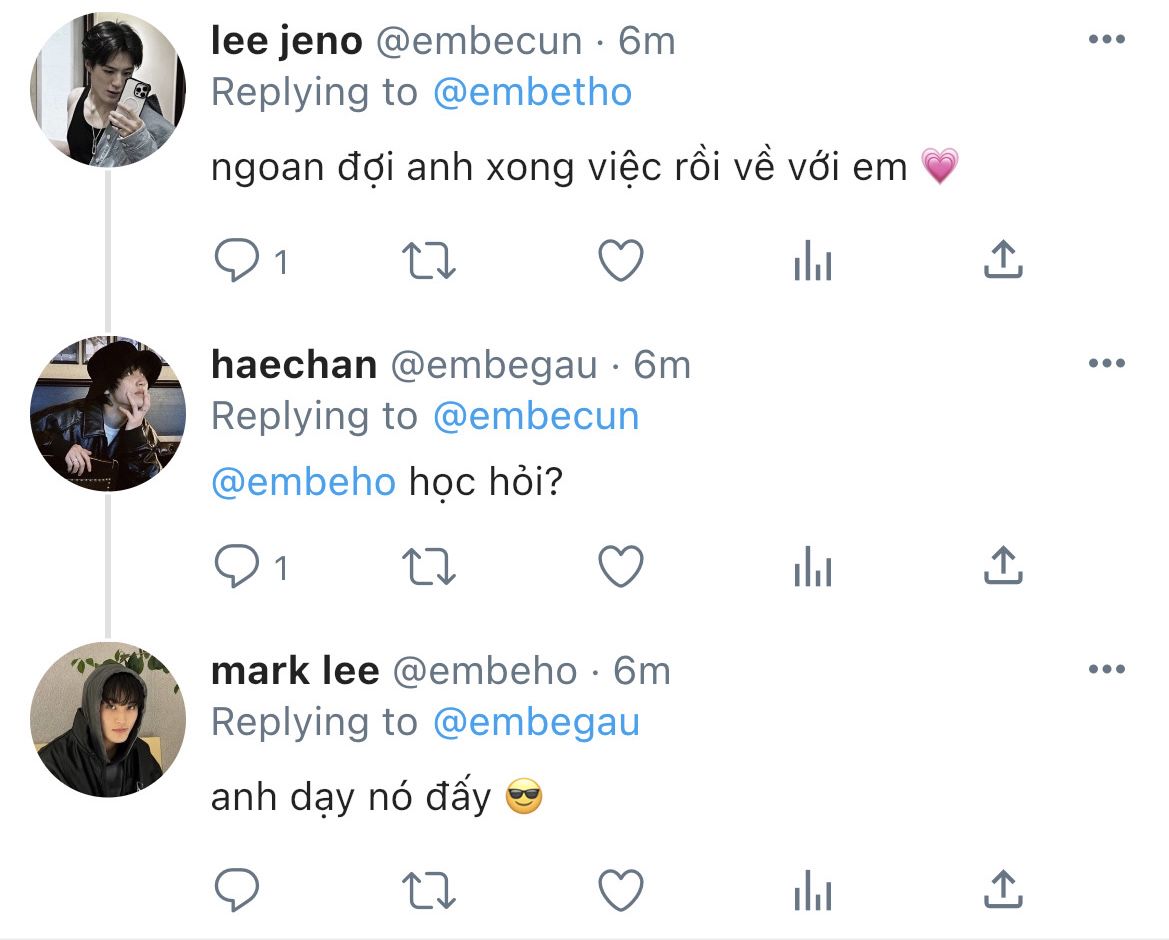View analytics for mark lee's tweet
Image resolution: width=1169 pixels, height=940 pixels.
[x=812, y=890]
